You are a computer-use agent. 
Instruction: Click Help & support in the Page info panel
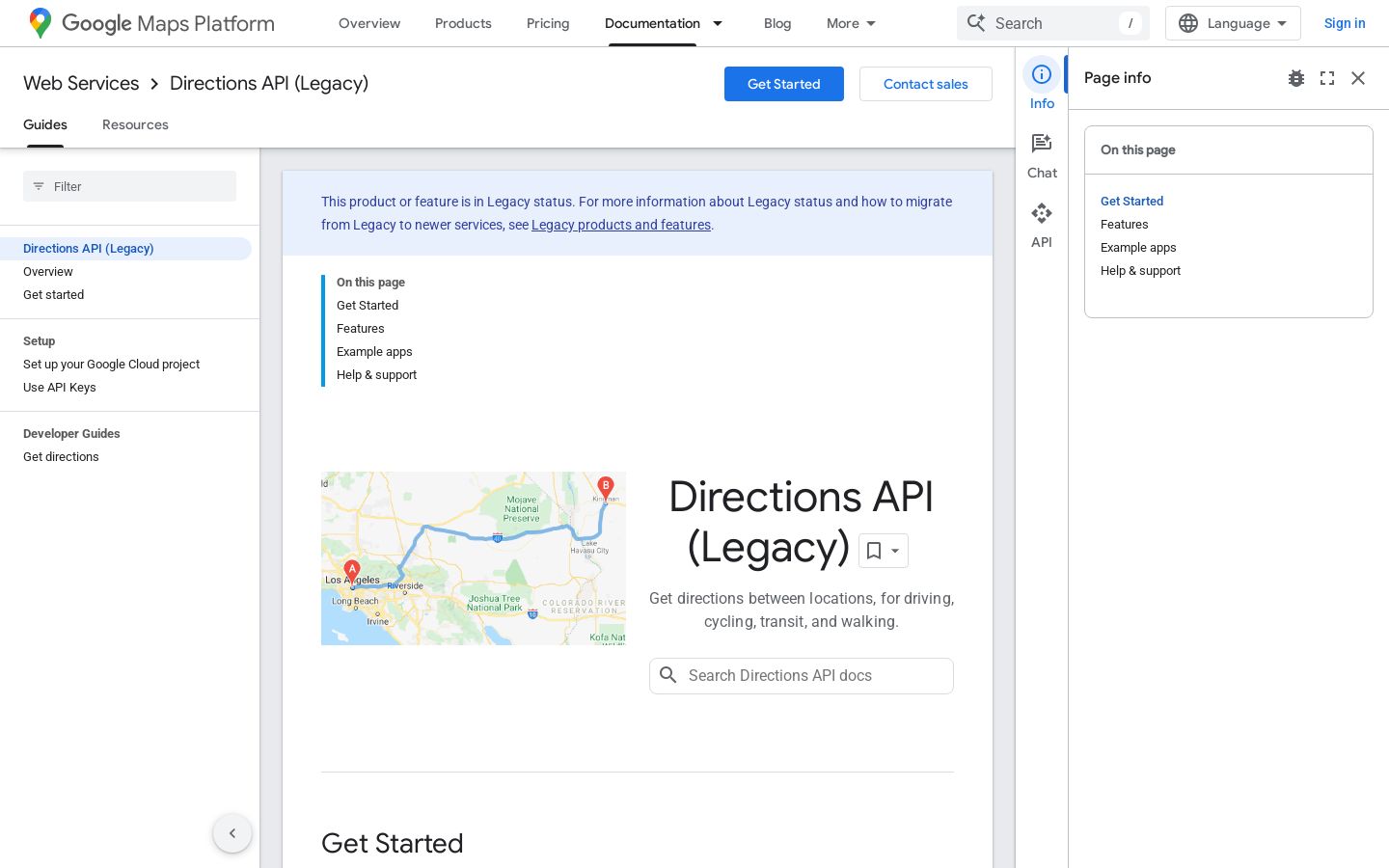pyautogui.click(x=1141, y=271)
